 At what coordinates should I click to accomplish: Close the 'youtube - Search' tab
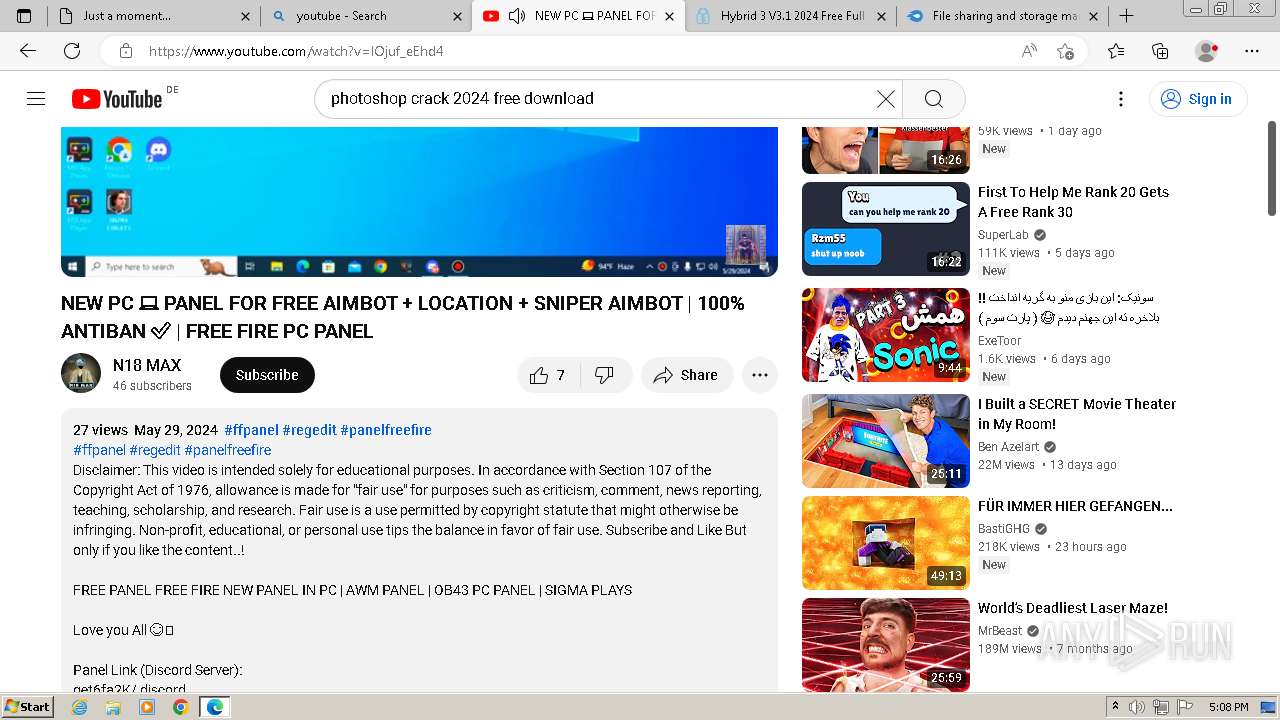pos(458,16)
